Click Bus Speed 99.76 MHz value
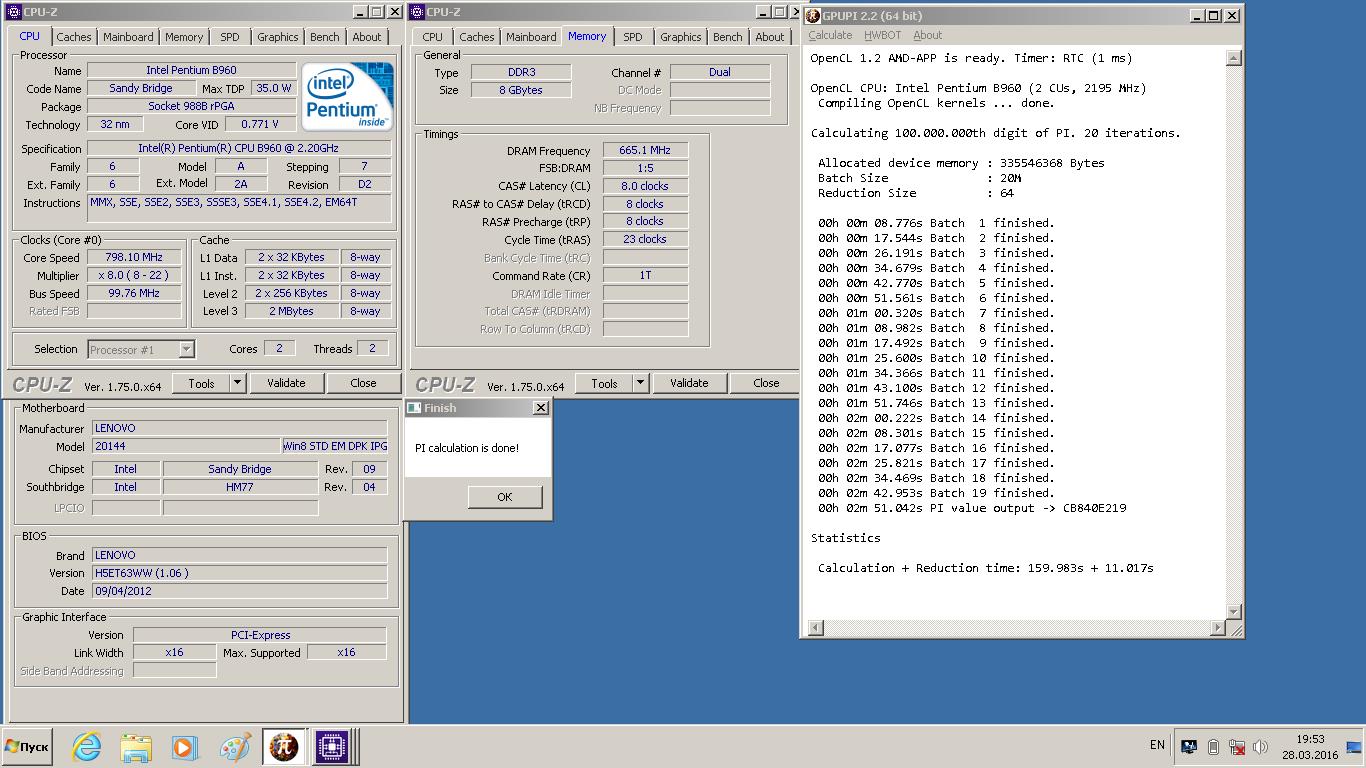Viewport: 1366px width, 768px height. pyautogui.click(x=134, y=293)
